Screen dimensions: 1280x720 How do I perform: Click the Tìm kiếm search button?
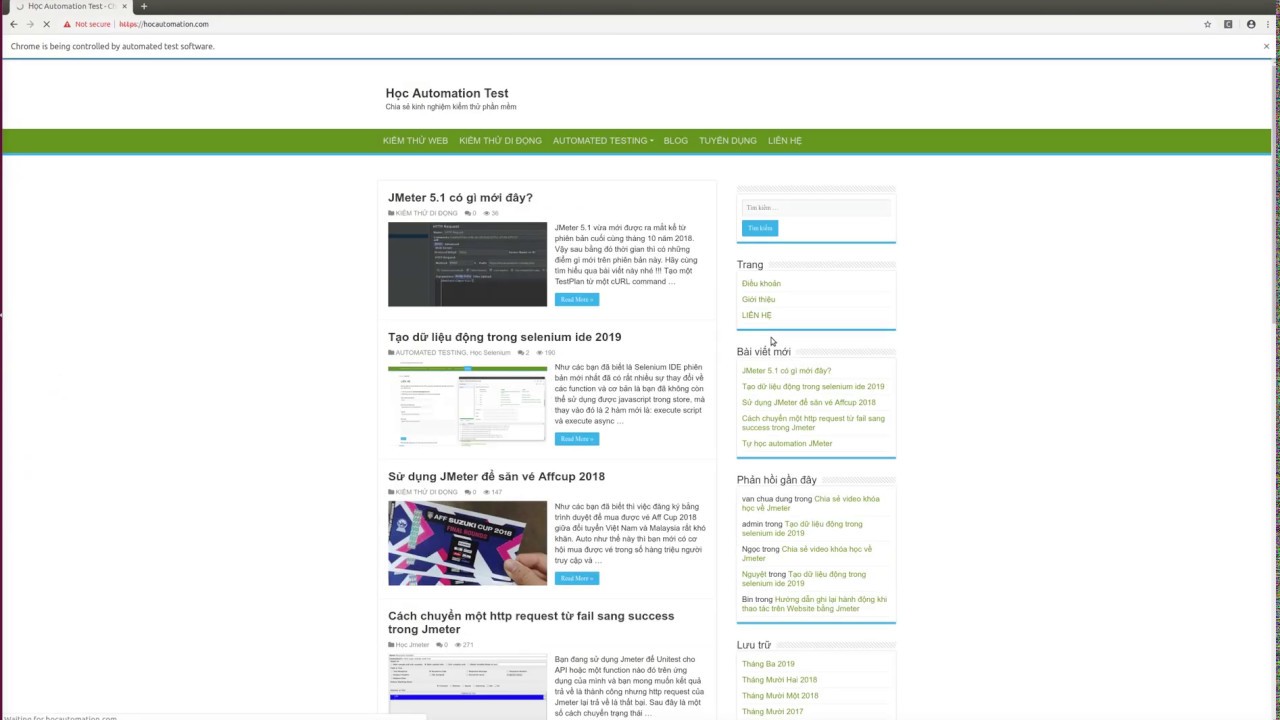pos(760,228)
